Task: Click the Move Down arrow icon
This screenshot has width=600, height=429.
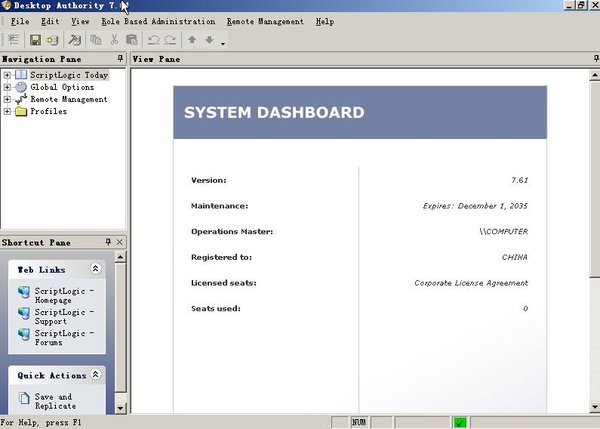Action: click(209, 39)
